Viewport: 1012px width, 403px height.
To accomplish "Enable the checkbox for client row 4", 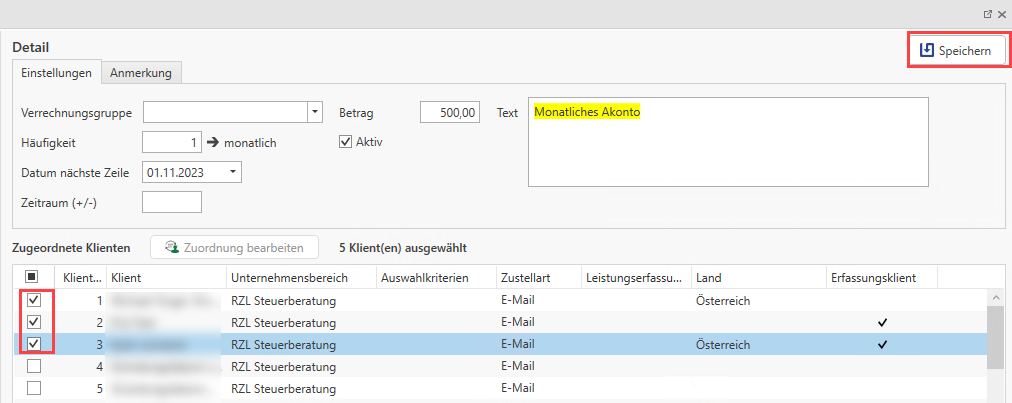I will coord(33,366).
